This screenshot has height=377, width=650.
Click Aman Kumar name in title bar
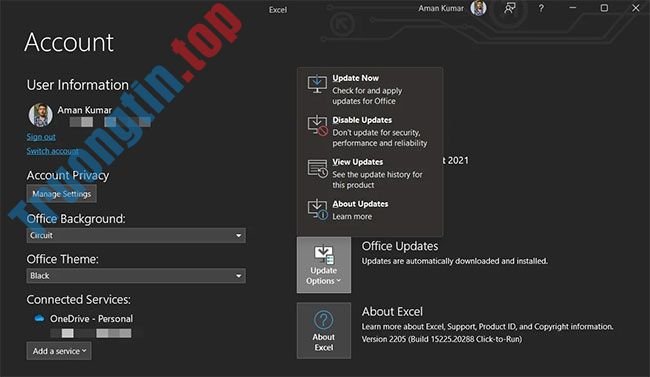[441, 8]
